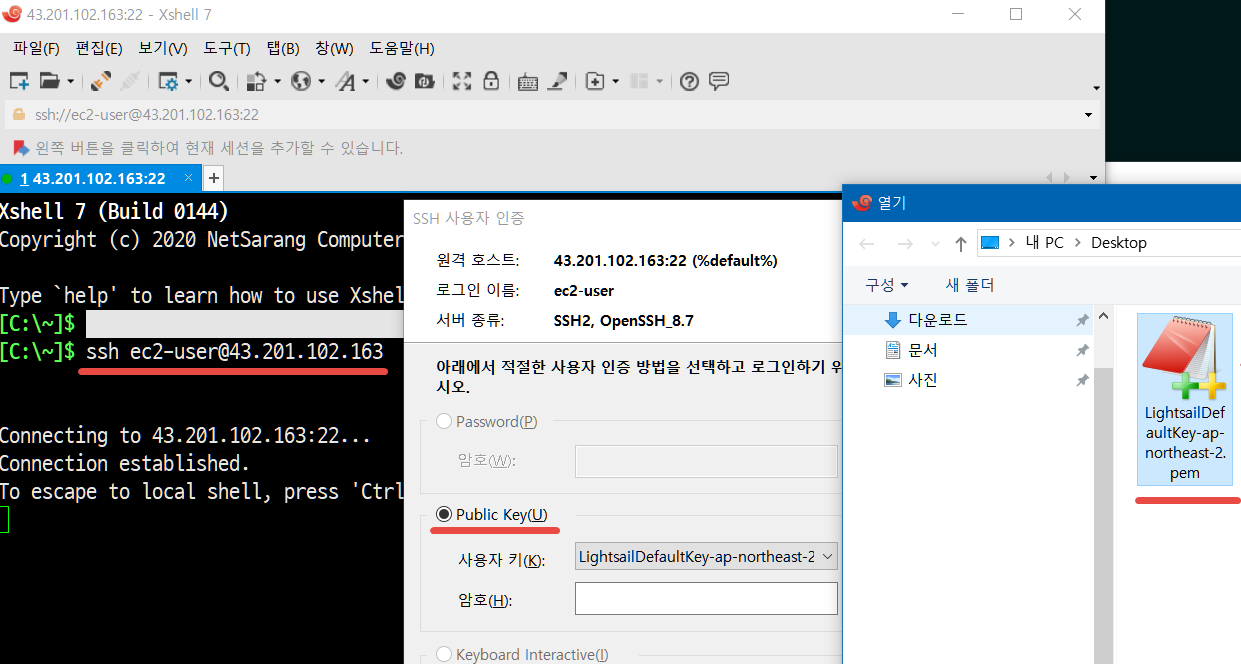The image size is (1241, 664).
Task: Click the pin icon beside 사진
Action: pyautogui.click(x=1082, y=381)
